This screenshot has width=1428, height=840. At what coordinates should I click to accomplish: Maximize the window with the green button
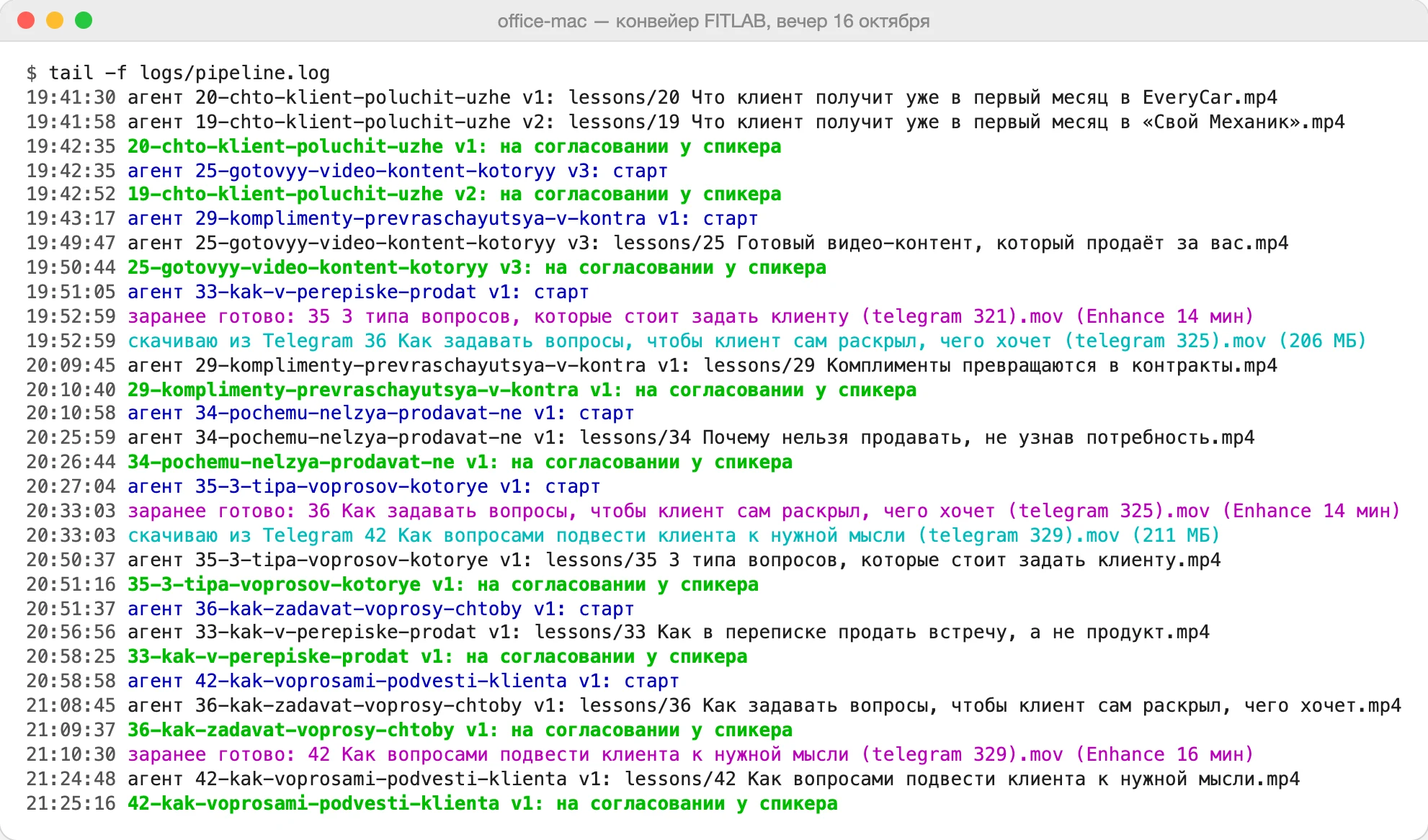tap(84, 20)
